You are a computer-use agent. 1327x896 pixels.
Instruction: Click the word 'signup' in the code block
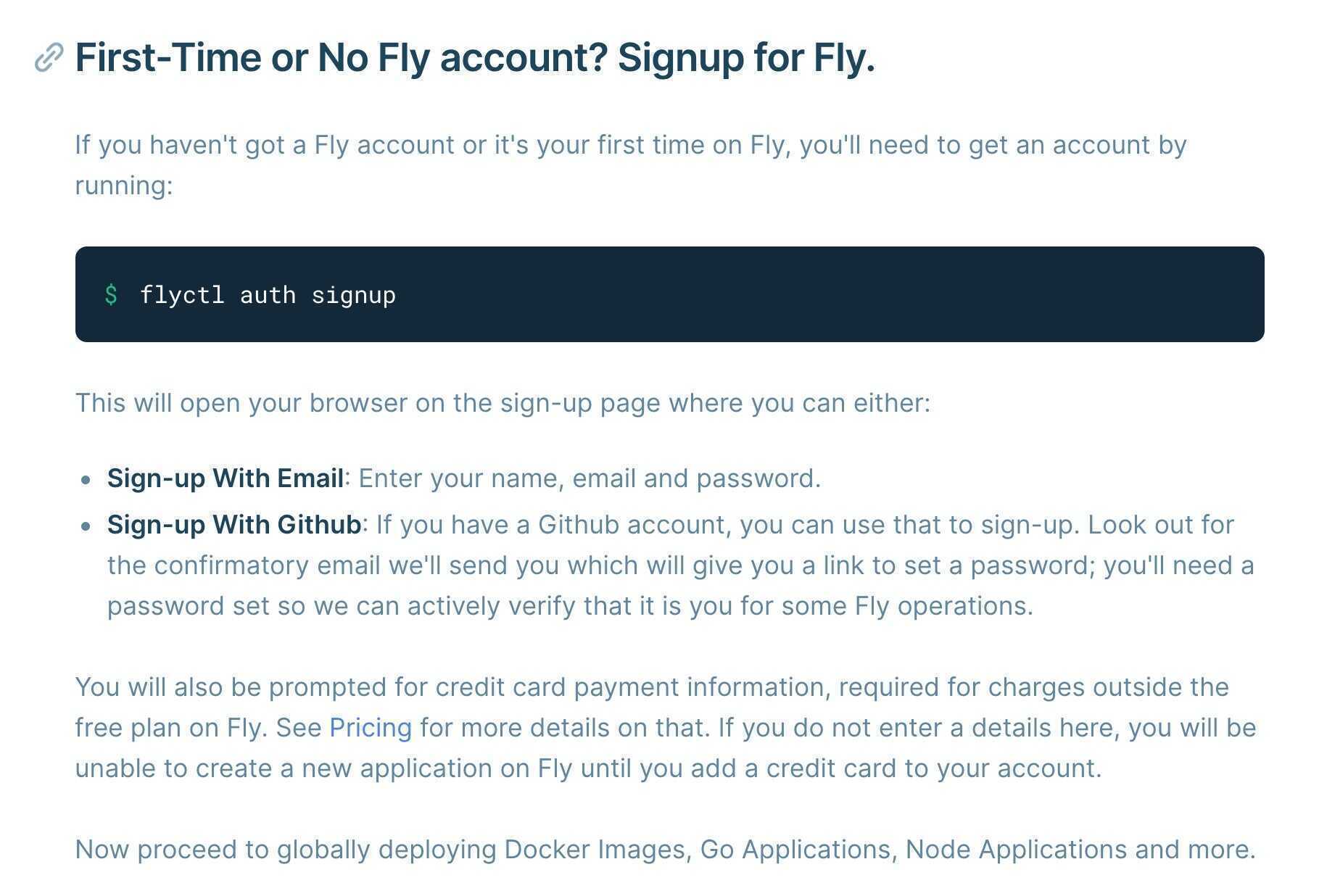point(354,296)
